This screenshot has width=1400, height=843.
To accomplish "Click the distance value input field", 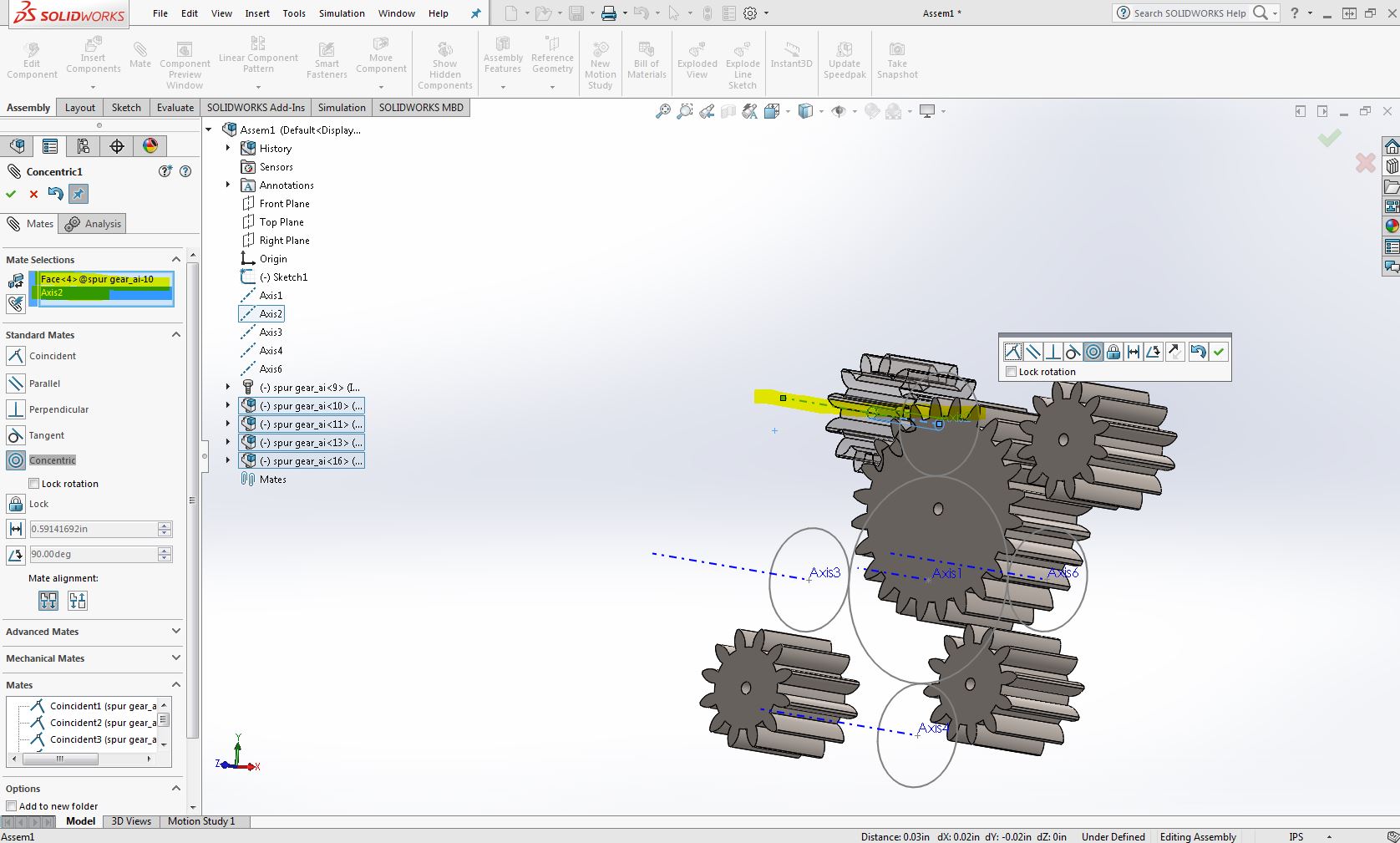I will pyautogui.click(x=93, y=529).
